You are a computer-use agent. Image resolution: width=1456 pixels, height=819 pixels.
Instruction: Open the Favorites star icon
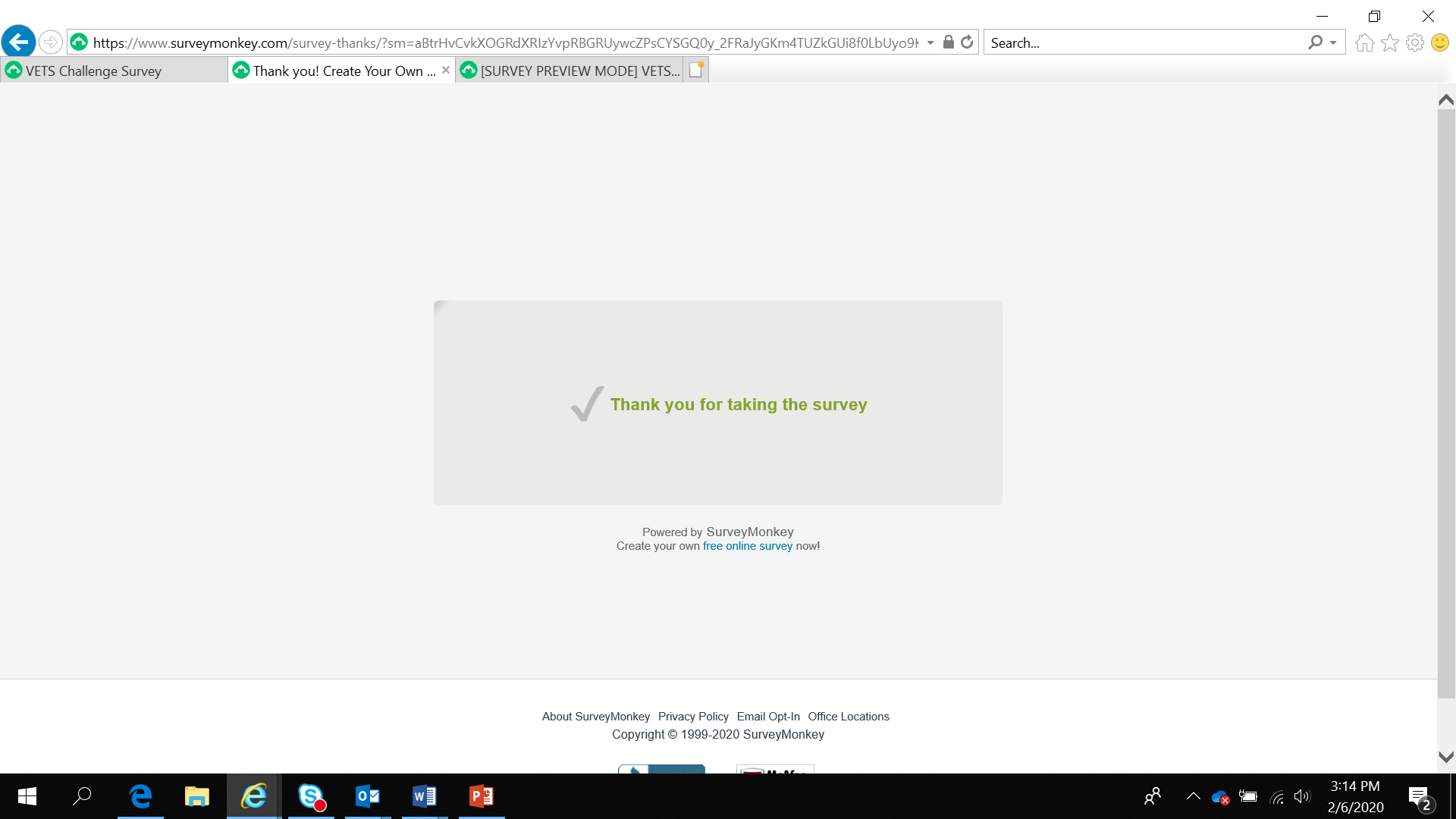(1389, 42)
